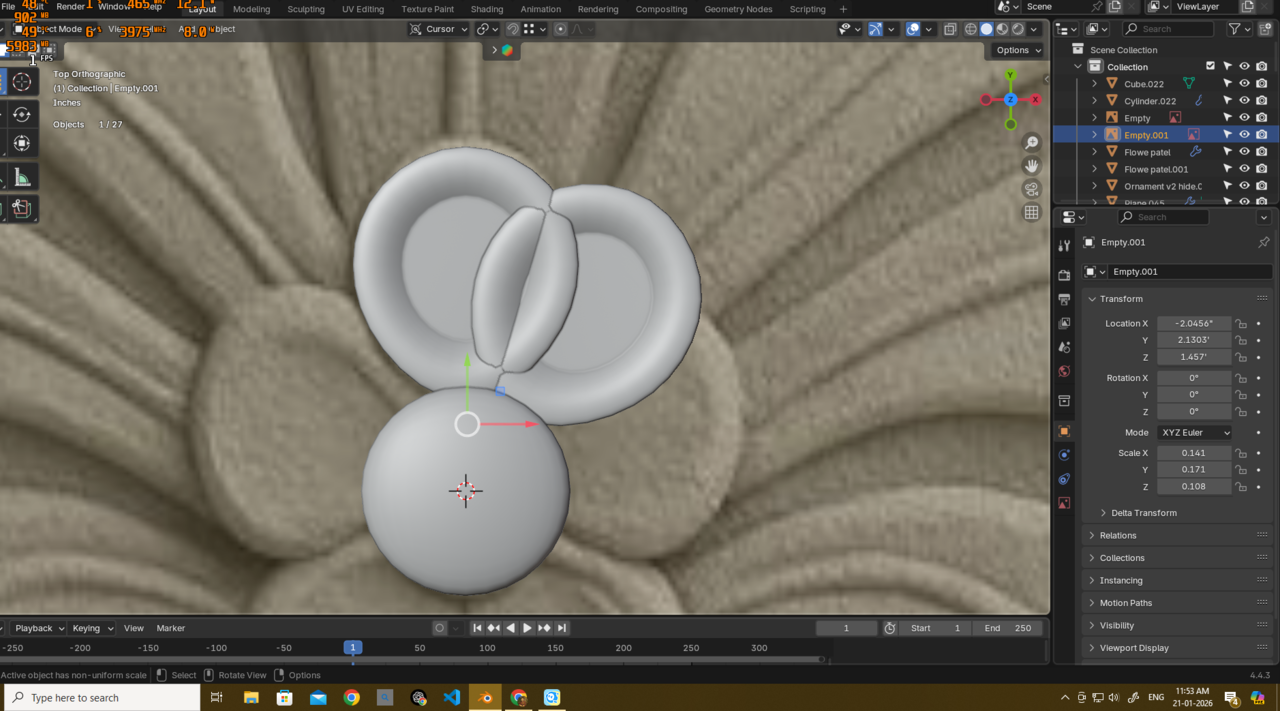Open the Render properties tab icon
The image size is (1280, 711).
[1064, 275]
